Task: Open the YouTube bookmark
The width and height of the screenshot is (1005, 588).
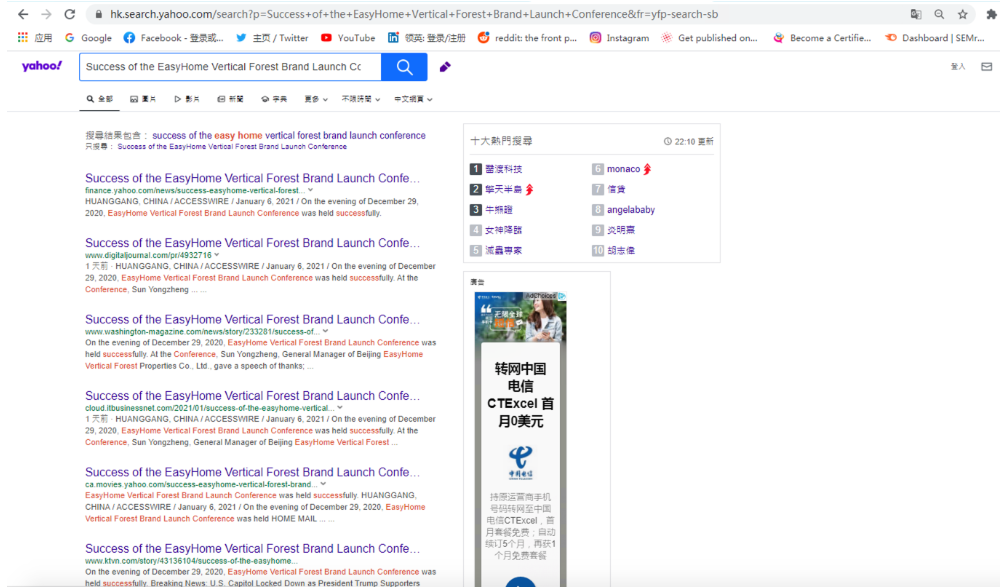Action: coord(348,38)
